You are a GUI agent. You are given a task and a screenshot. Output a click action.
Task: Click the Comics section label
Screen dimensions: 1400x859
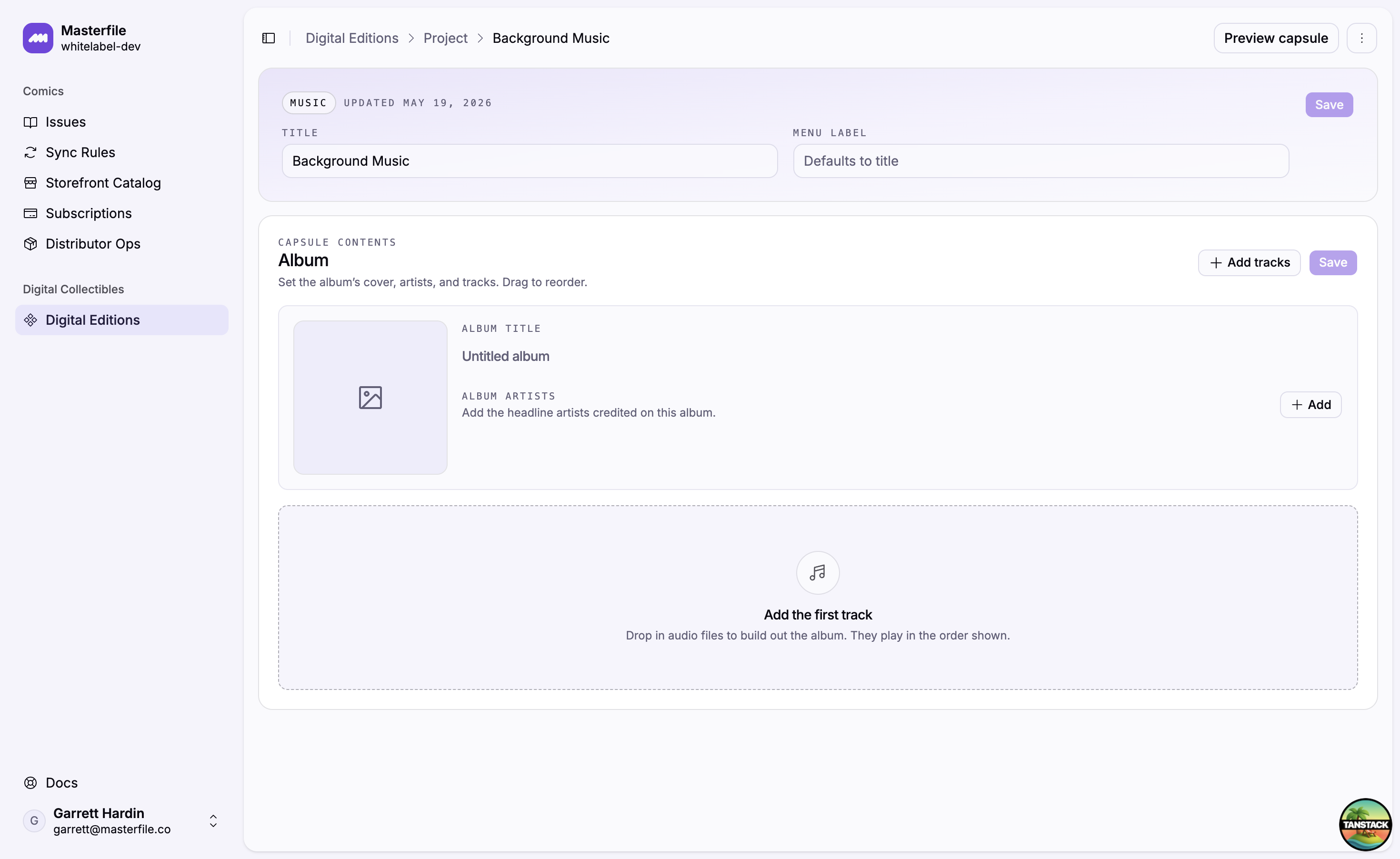[x=43, y=91]
